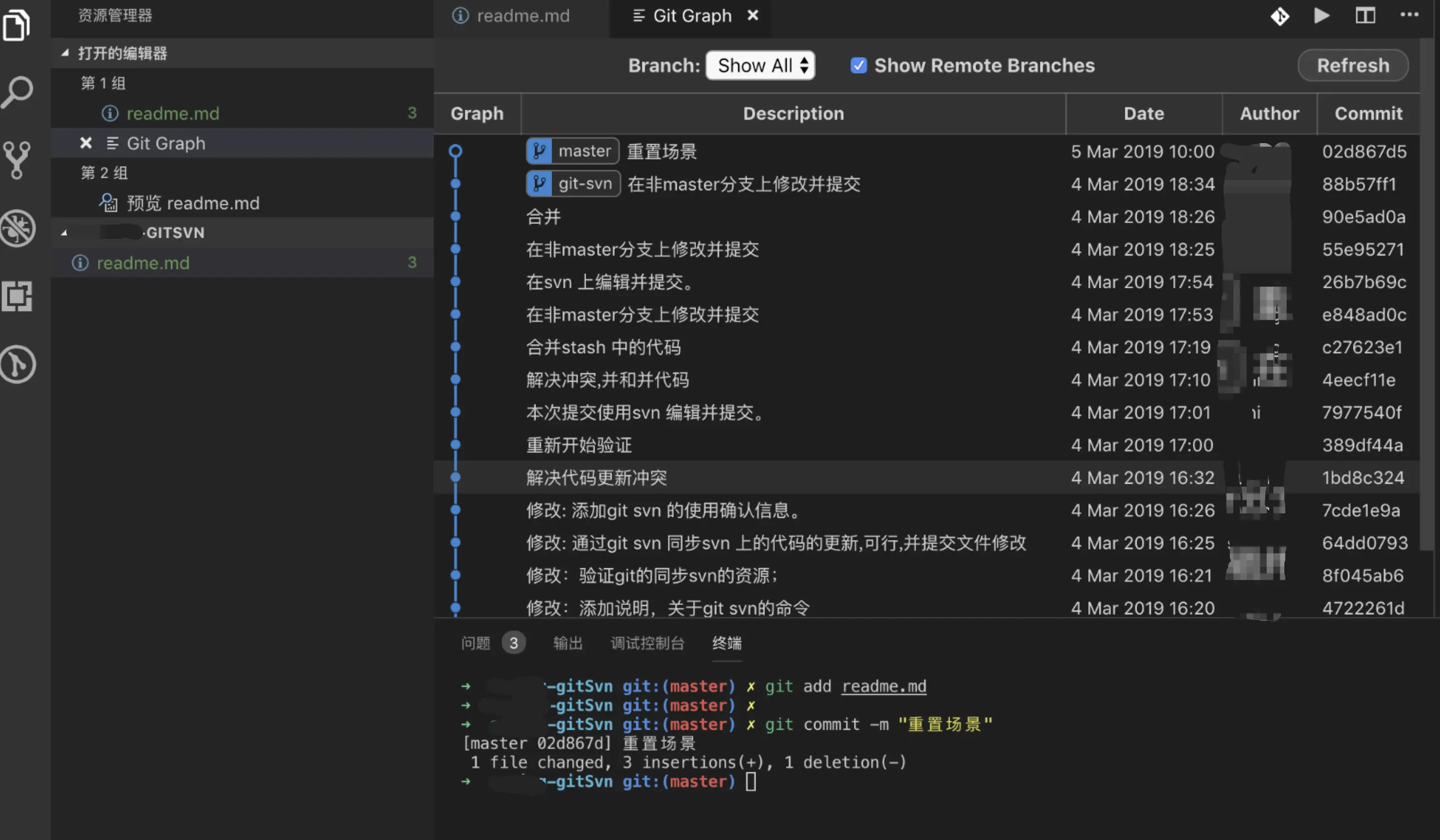
Task: Click the GitLens icon in activity bar
Action: point(17,364)
